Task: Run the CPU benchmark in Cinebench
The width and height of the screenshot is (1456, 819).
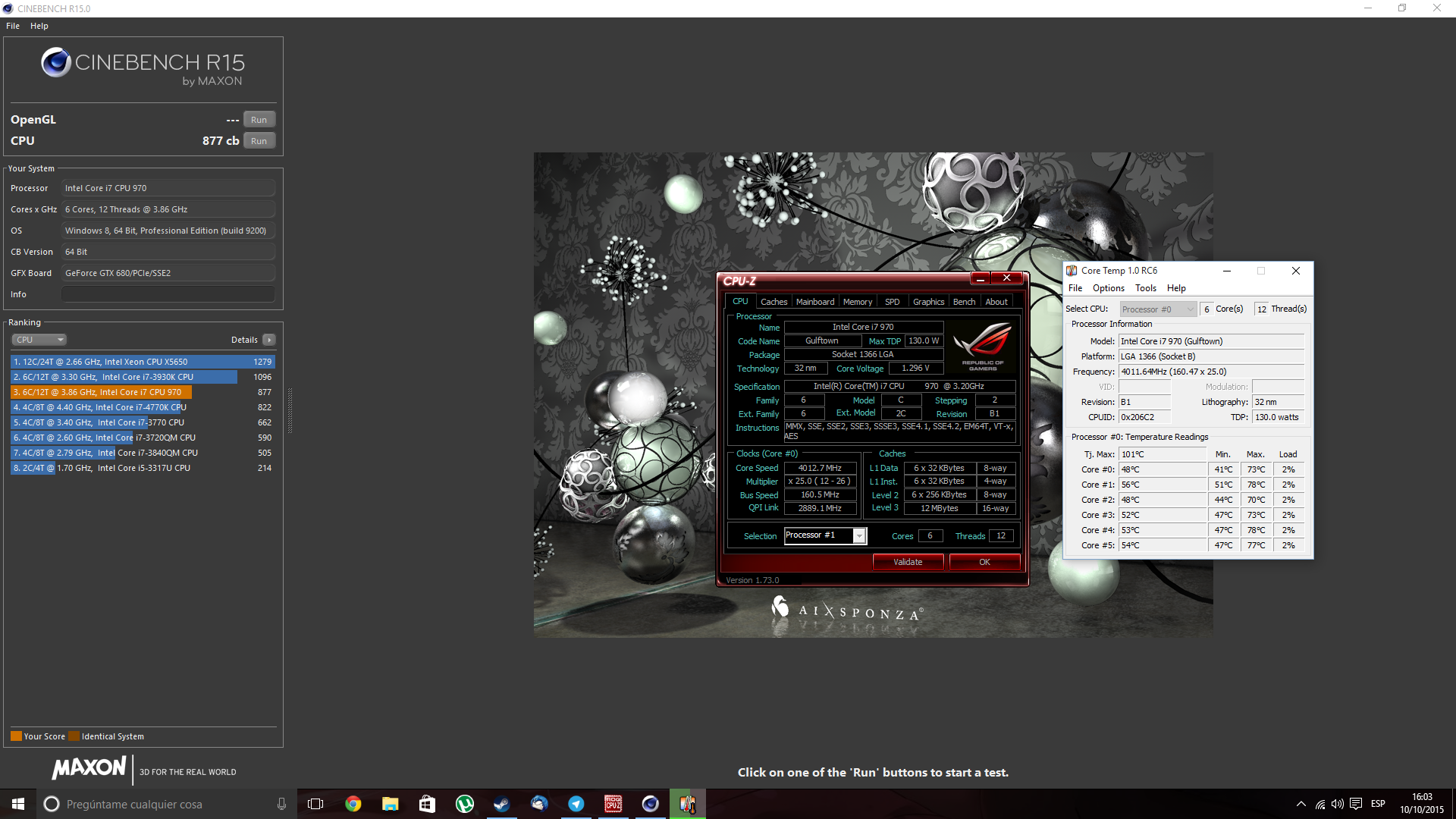Action: click(259, 141)
